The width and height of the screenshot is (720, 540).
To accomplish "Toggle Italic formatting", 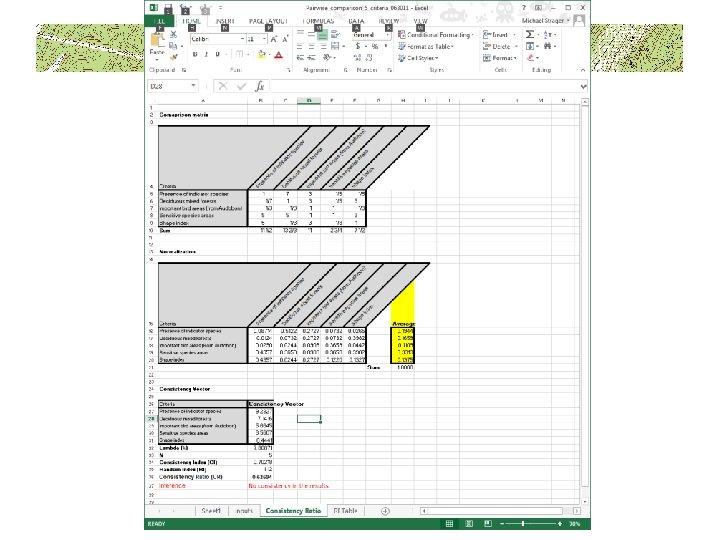I will 206,55.
